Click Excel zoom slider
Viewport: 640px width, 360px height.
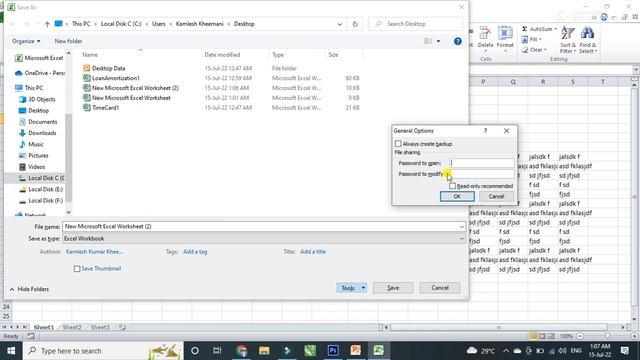pos(607,336)
